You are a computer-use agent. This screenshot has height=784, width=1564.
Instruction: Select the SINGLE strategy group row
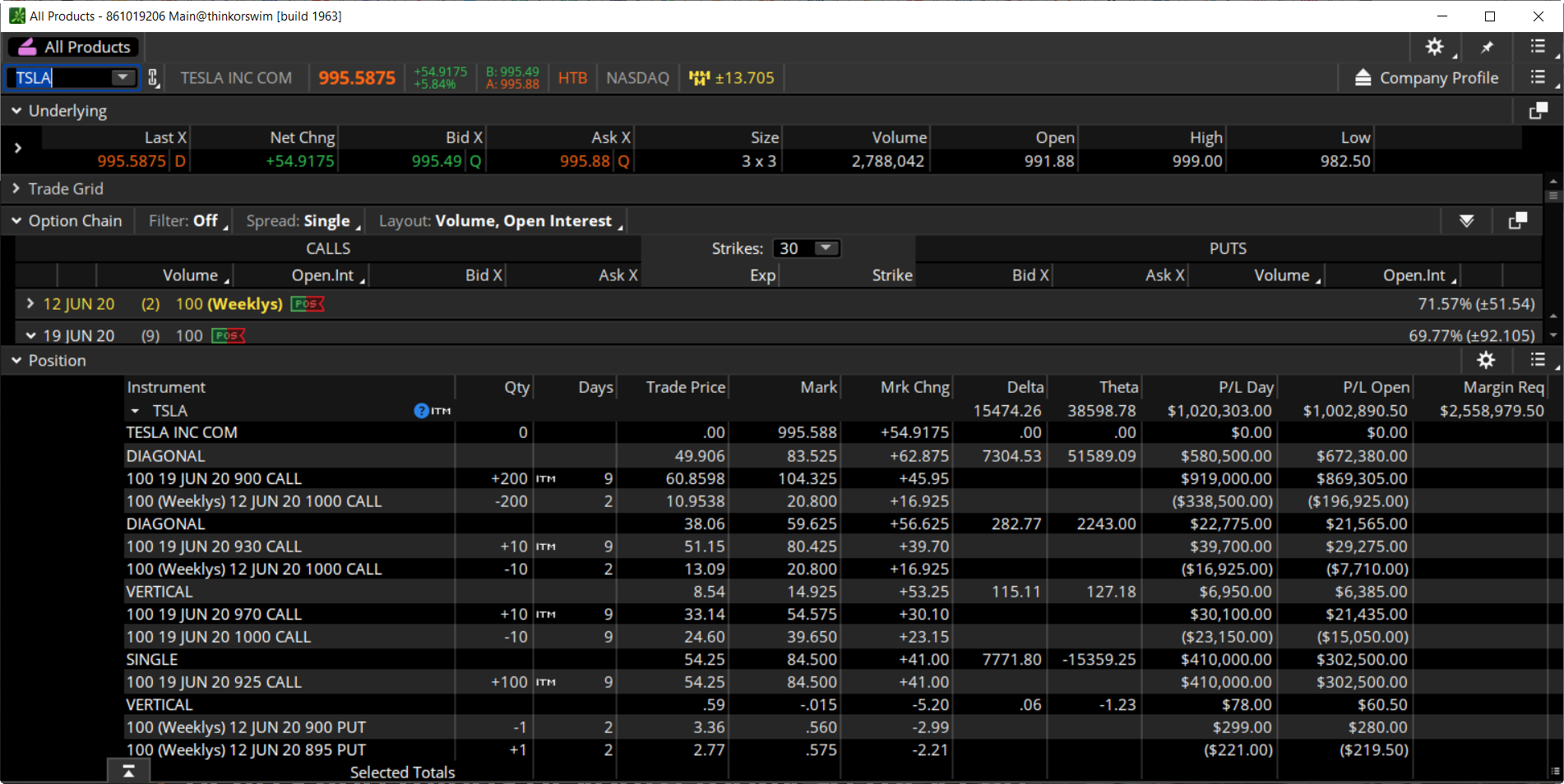[835, 659]
